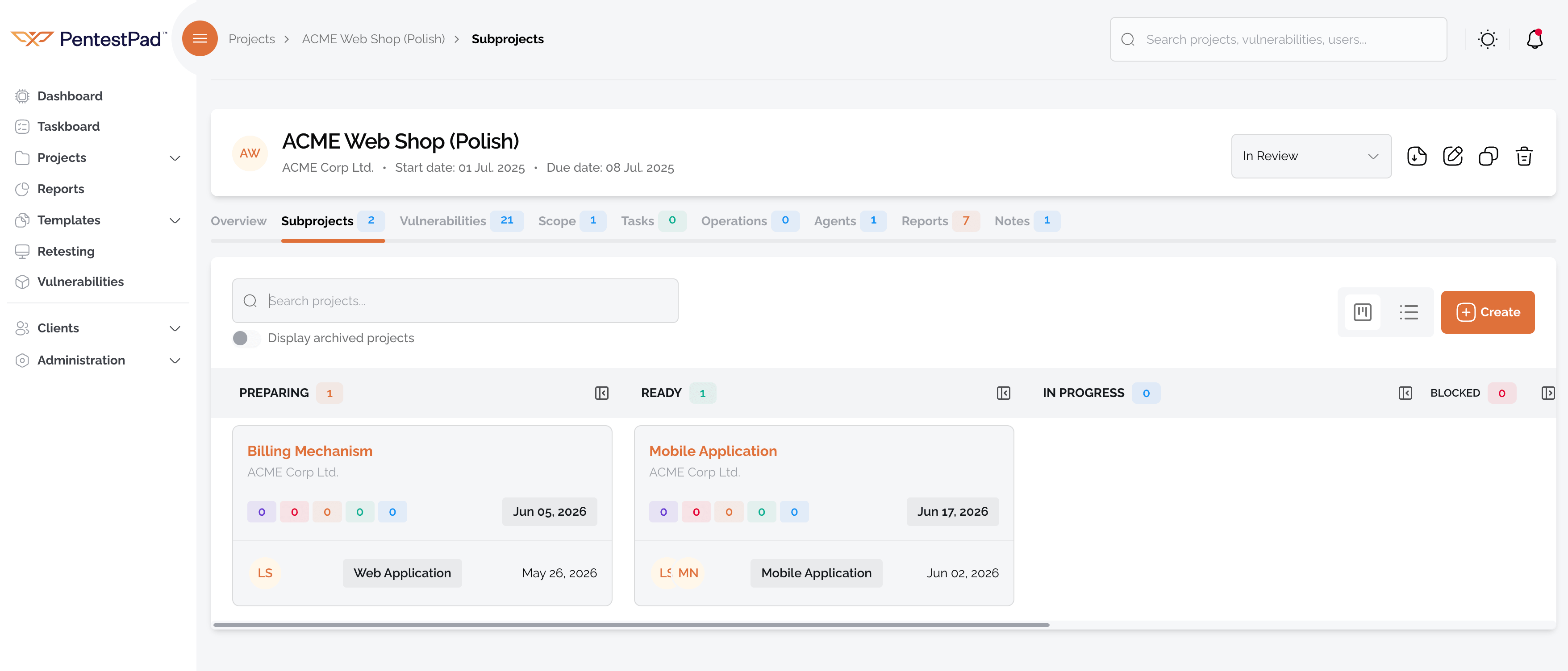
Task: Click the orange hamburger menu button
Action: coord(200,39)
